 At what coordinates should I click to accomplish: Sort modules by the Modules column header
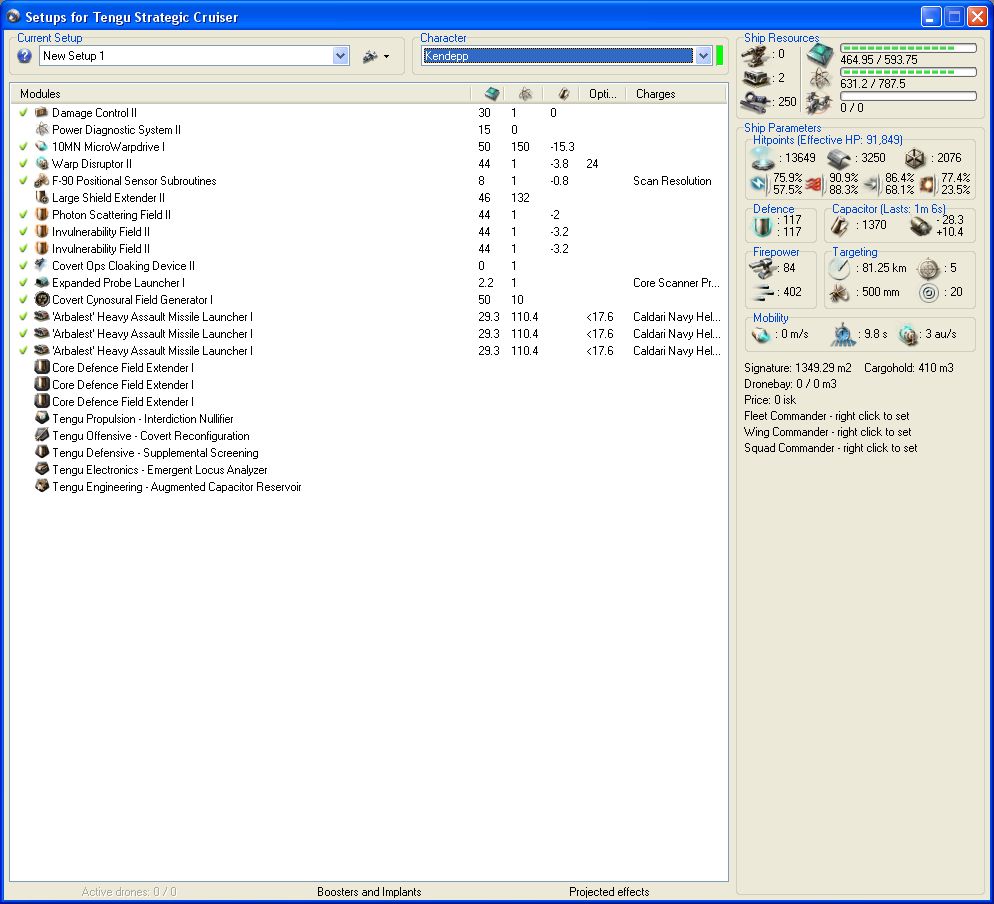(241, 94)
